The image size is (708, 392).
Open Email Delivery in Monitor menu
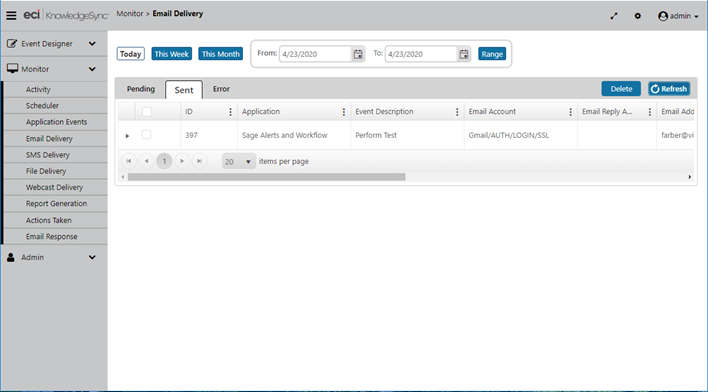click(x=56, y=139)
